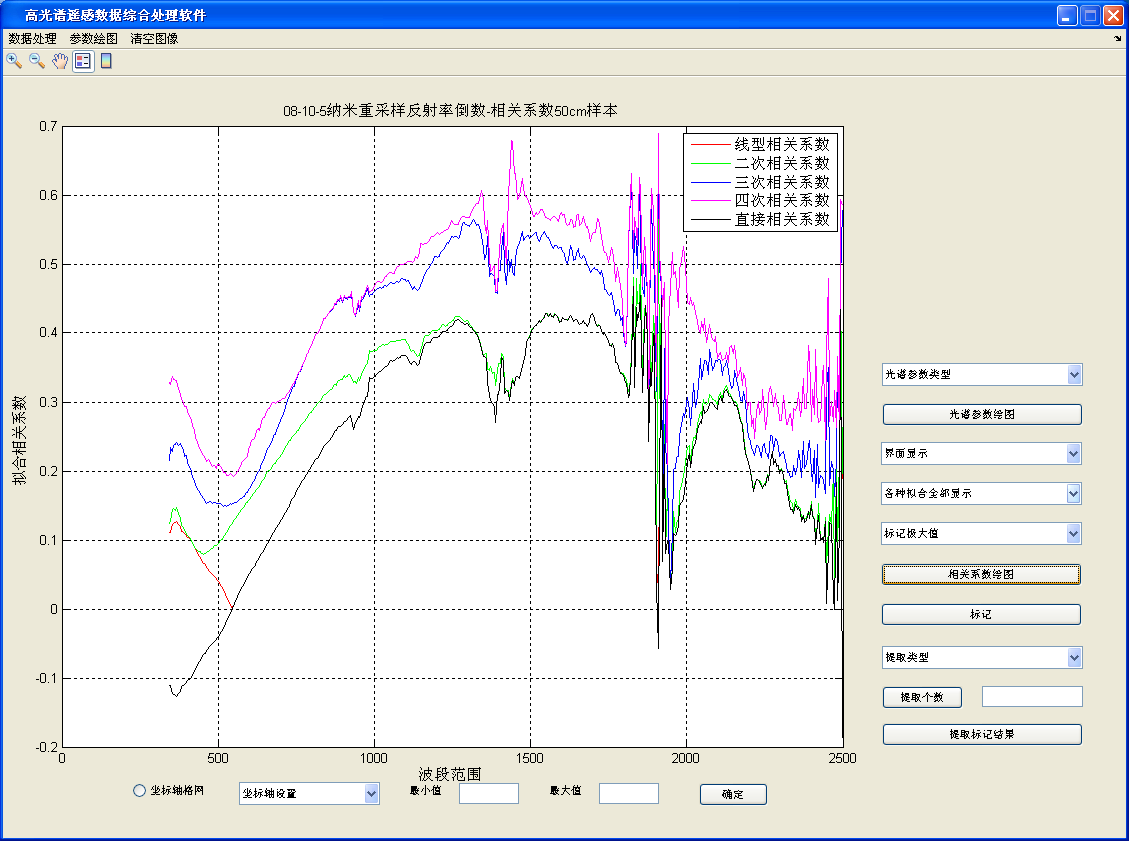The height and width of the screenshot is (841, 1129).
Task: Click the insert colorbar toolbar icon
Action: [105, 61]
